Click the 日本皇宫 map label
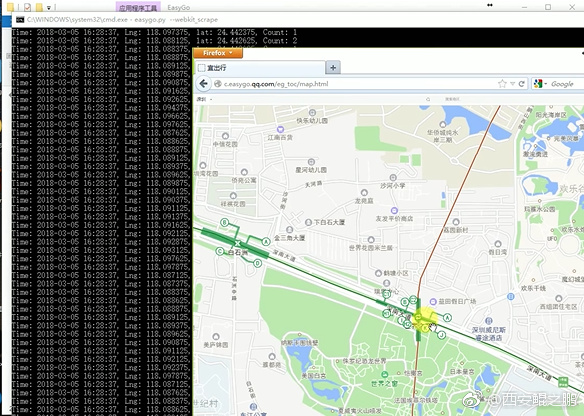The height and width of the screenshot is (416, 584). [x=462, y=372]
